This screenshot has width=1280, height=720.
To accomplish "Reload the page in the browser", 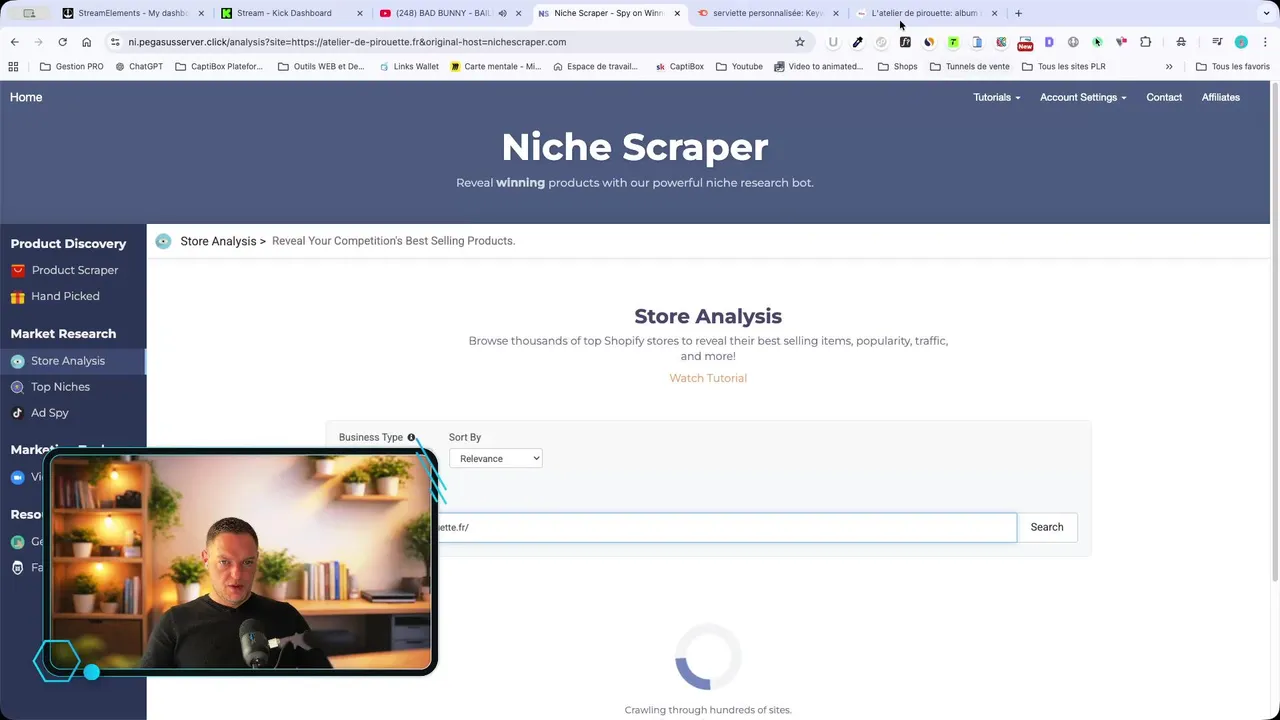I will tap(62, 42).
